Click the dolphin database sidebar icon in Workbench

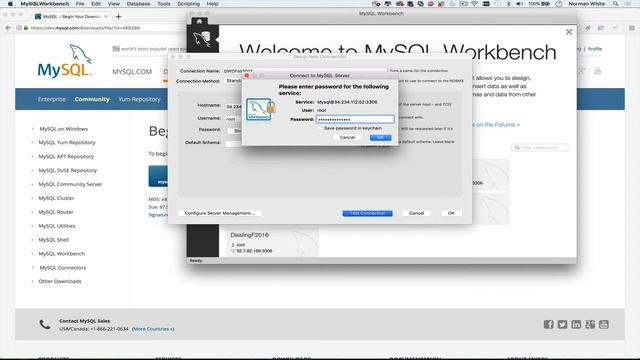click(202, 39)
